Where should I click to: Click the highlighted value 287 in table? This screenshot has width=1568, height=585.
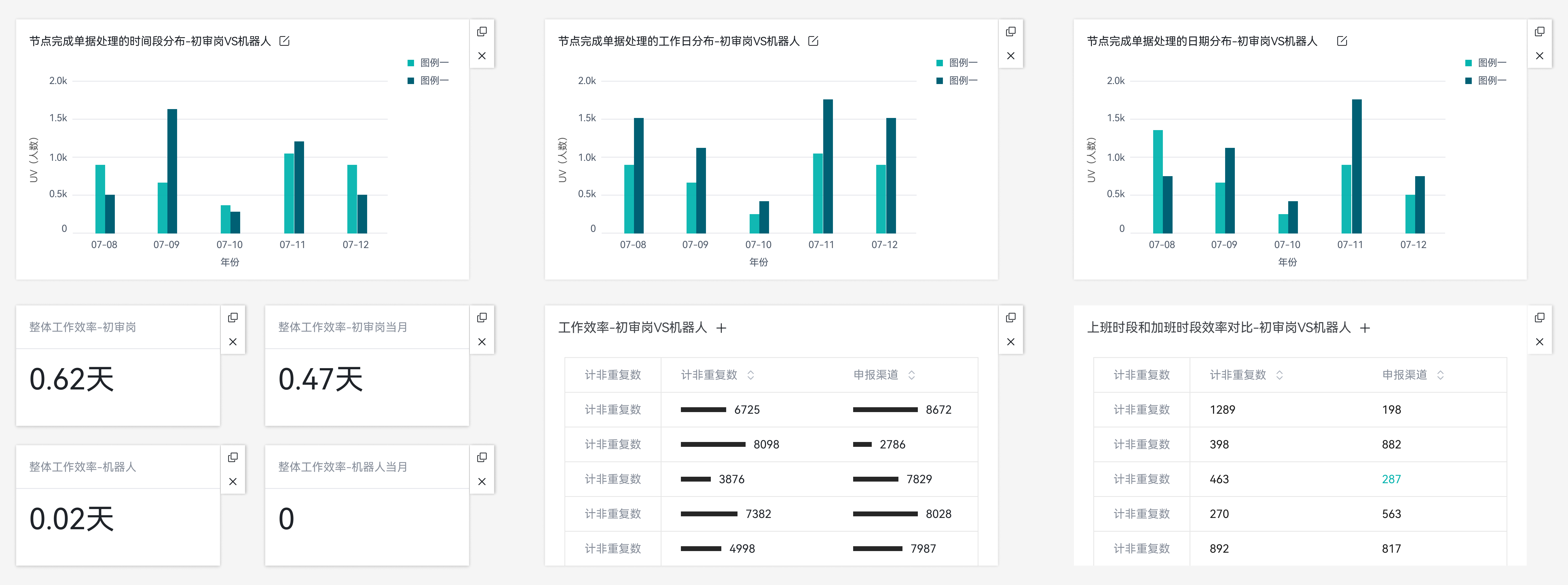click(x=1391, y=479)
